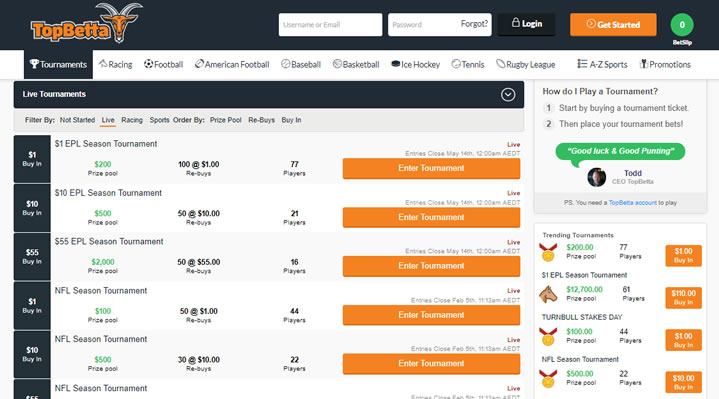Image resolution: width=719 pixels, height=399 pixels.
Task: Order tournaments by Prize Pool
Action: [226, 120]
